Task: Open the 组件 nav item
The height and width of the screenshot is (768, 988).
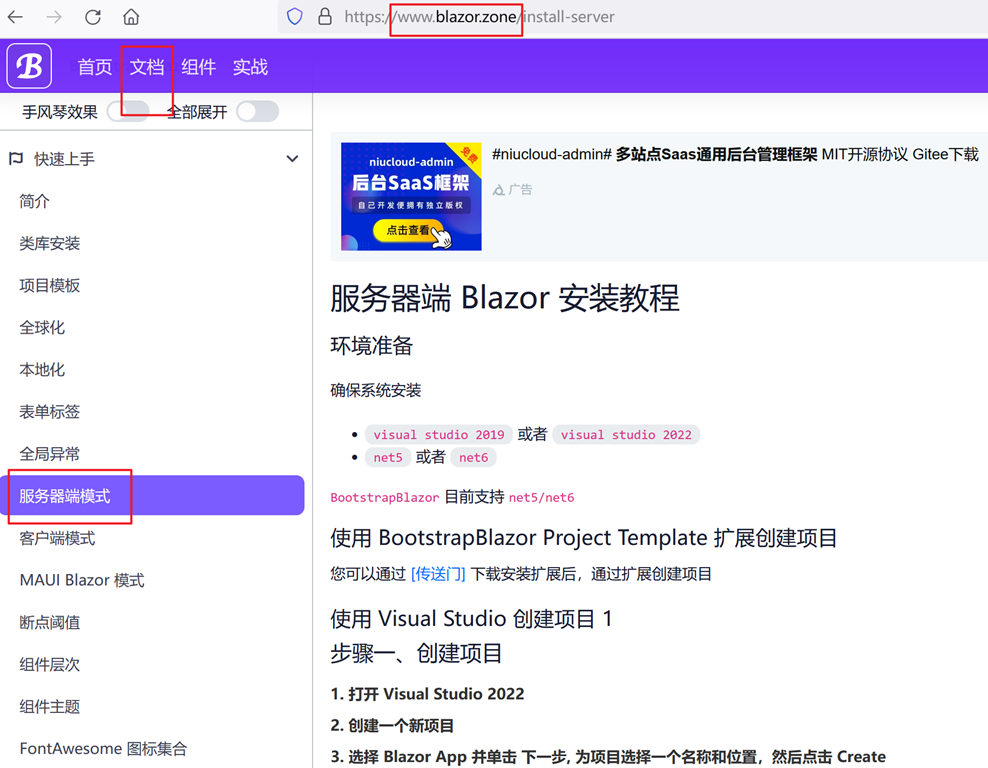Action: 198,67
